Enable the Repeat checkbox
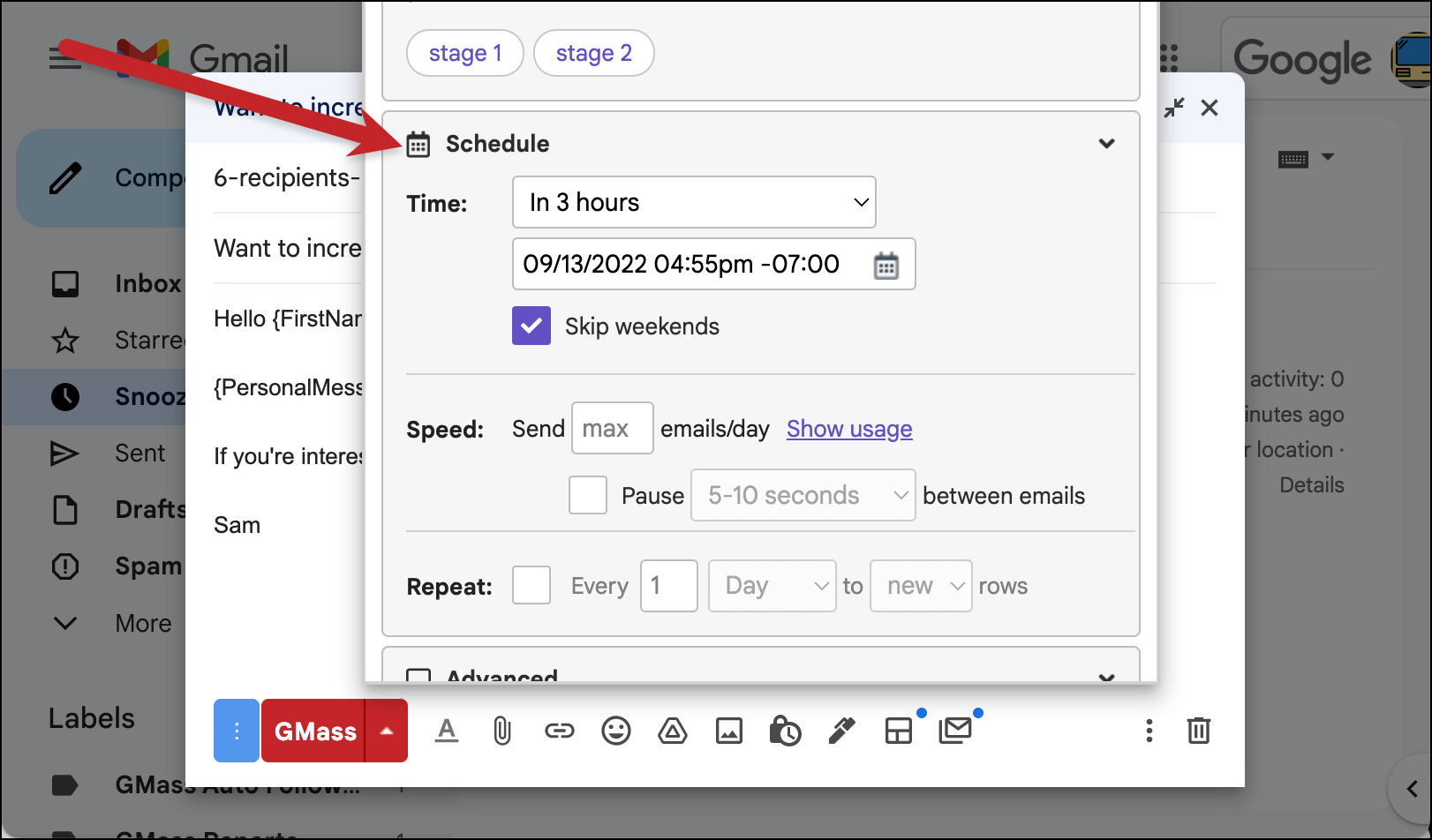Image resolution: width=1432 pixels, height=840 pixels. (x=531, y=585)
